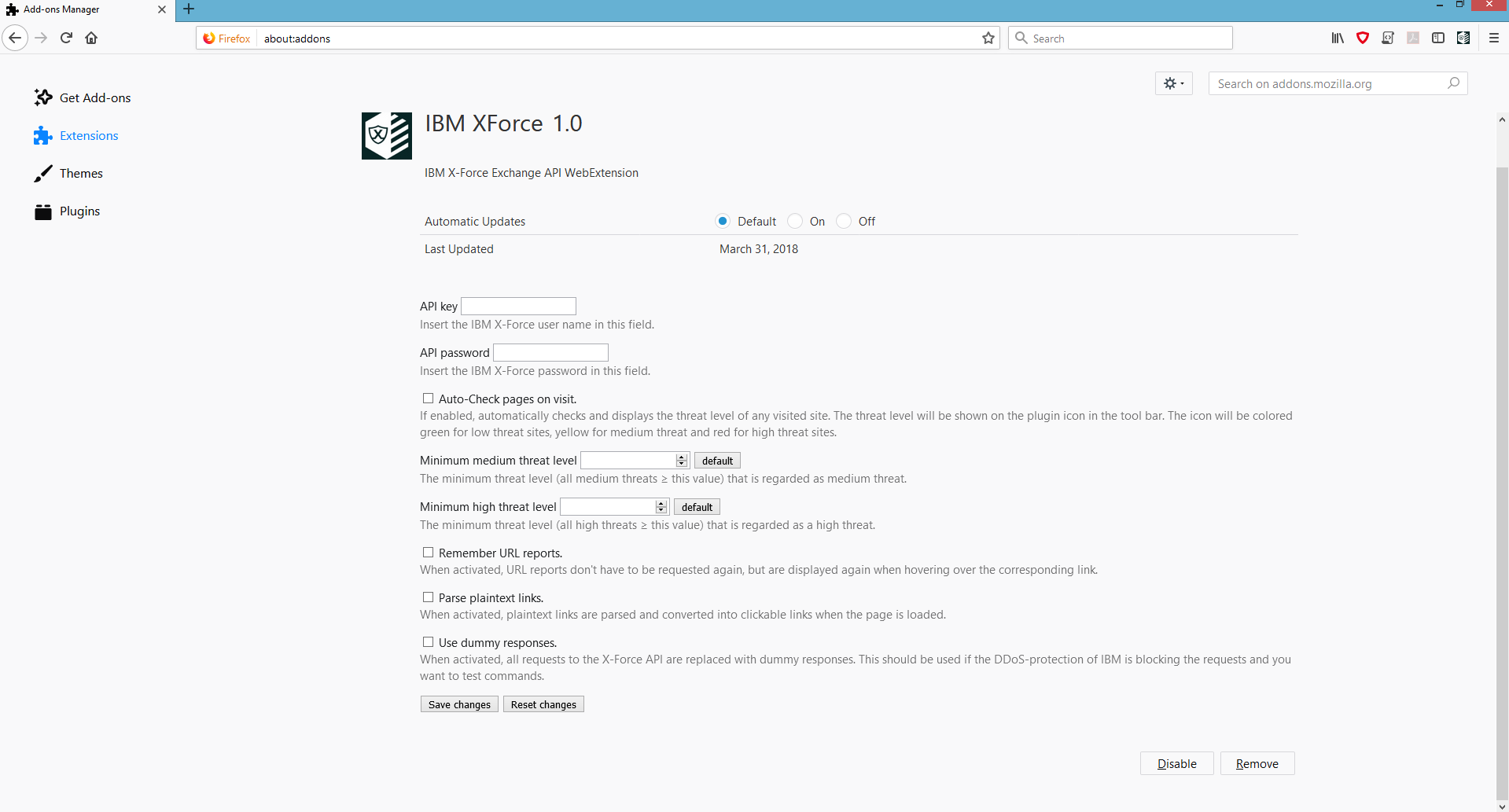Viewport: 1509px width, 812px height.
Task: Click the March 31, 2018 date text
Action: (x=759, y=248)
